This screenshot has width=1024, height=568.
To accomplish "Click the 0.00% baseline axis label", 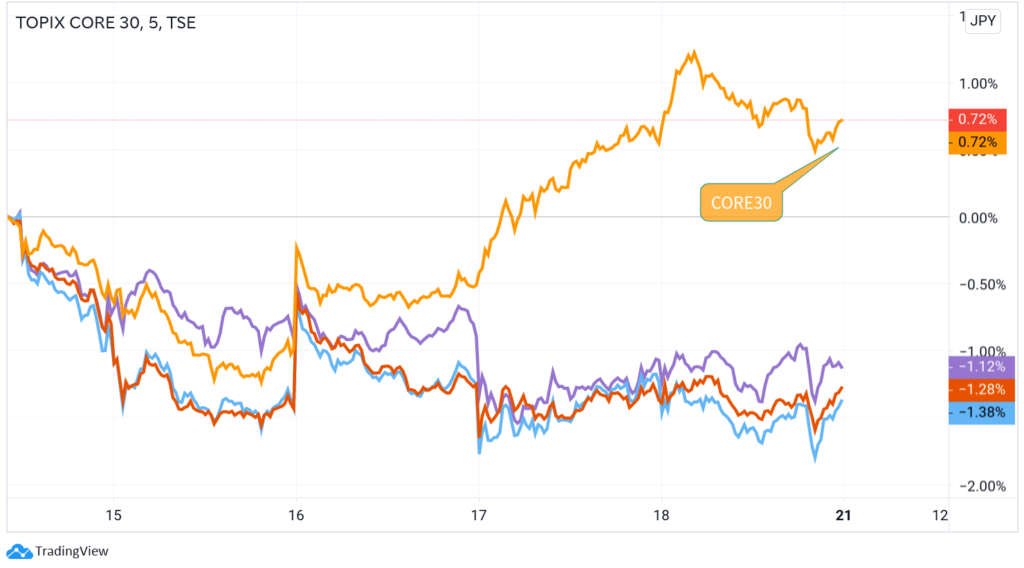I will 979,217.
